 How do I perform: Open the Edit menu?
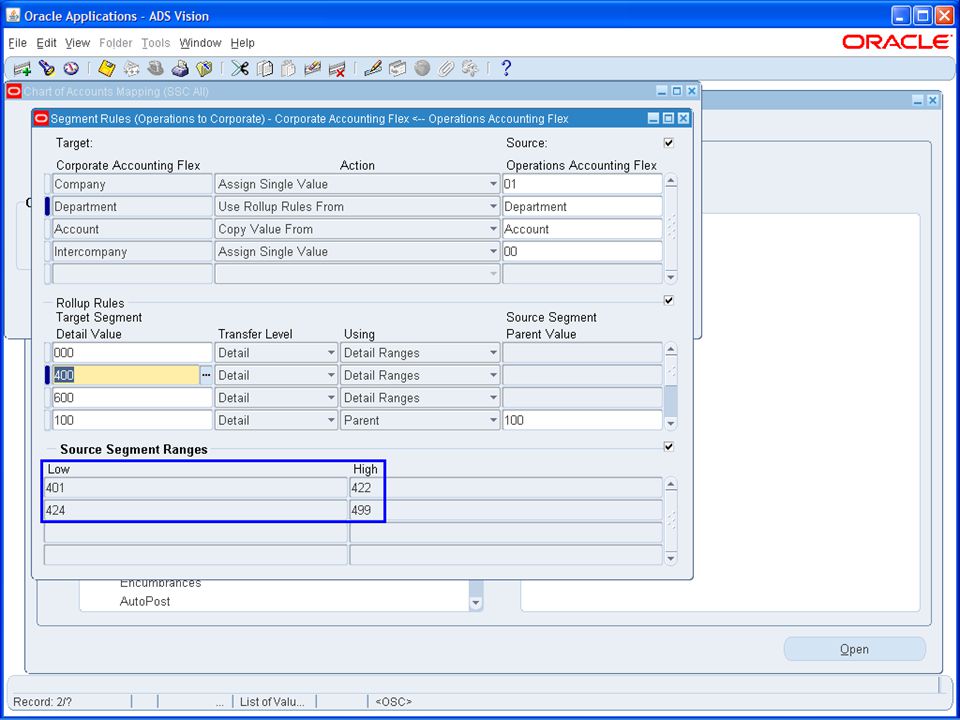(47, 43)
